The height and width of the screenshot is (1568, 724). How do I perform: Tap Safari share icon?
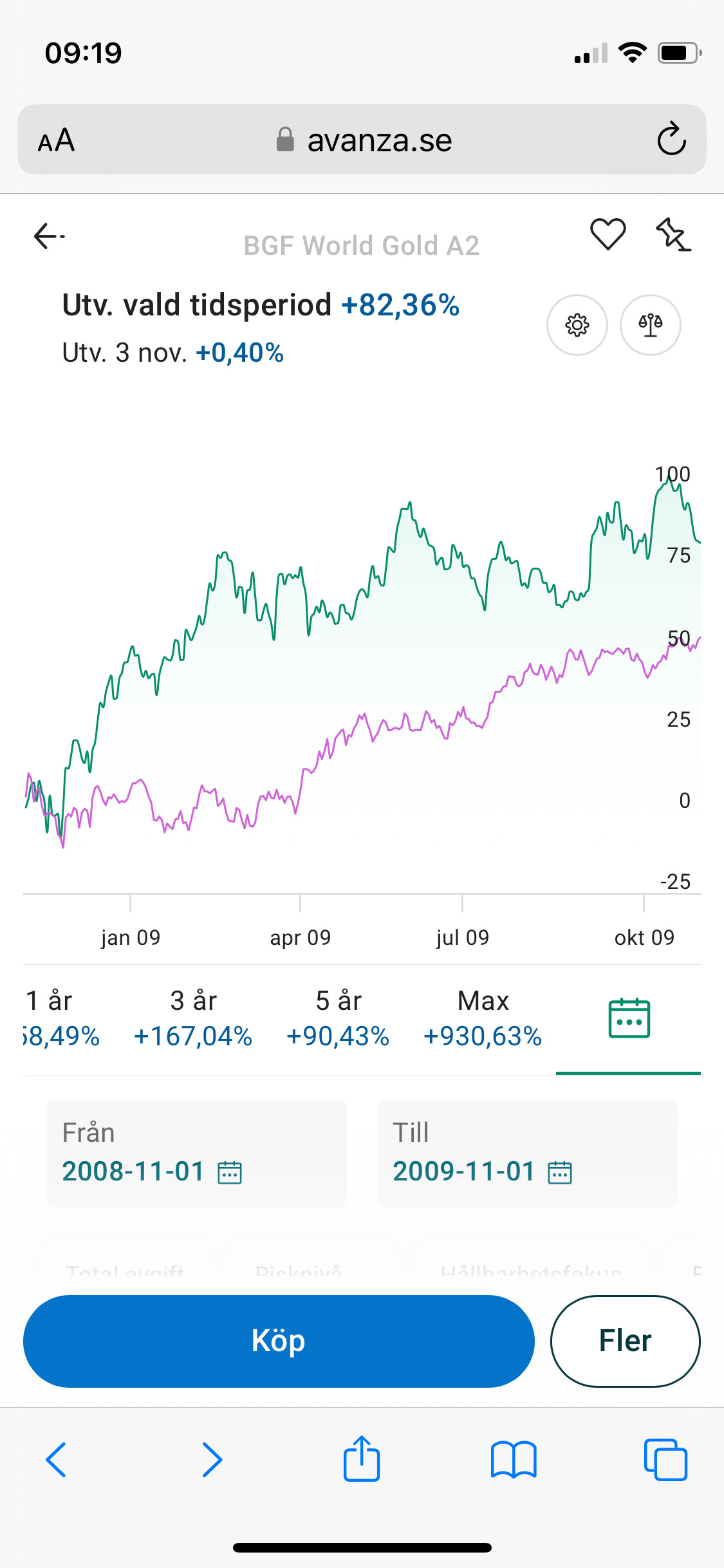point(362,1459)
